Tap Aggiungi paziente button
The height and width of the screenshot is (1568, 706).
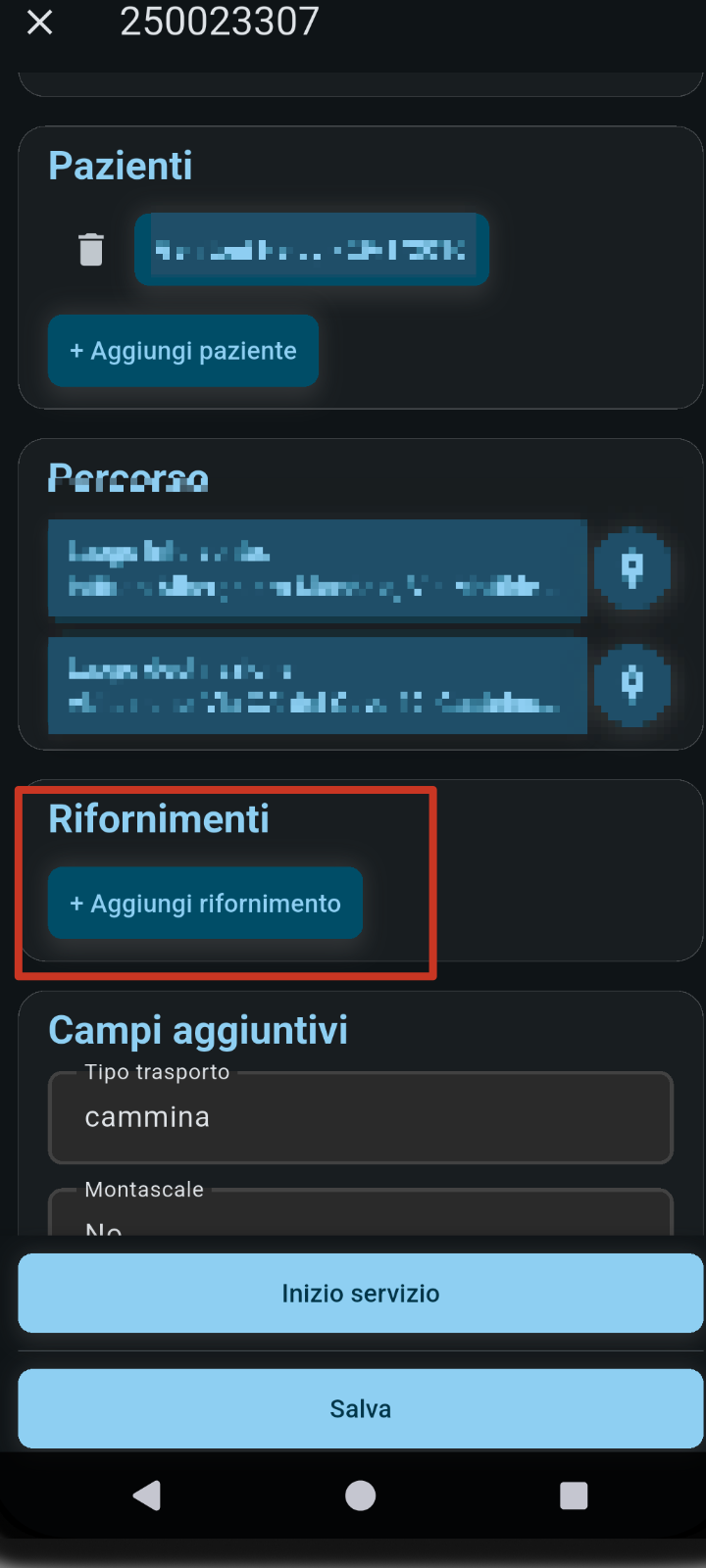[x=183, y=351]
